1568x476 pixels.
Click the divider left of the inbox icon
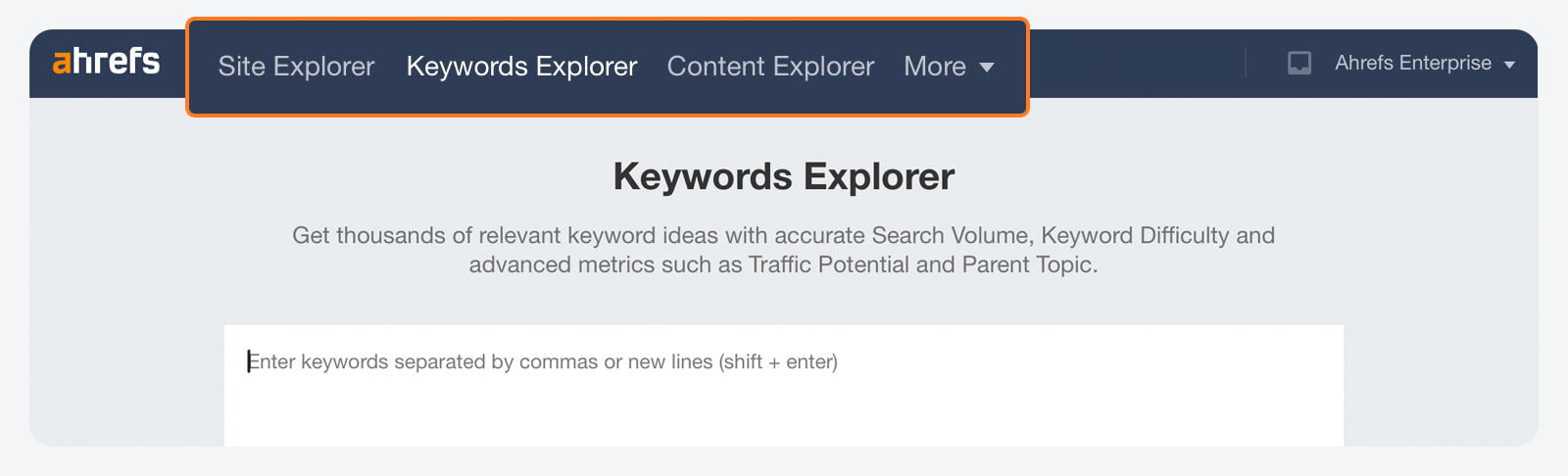[x=1246, y=64]
